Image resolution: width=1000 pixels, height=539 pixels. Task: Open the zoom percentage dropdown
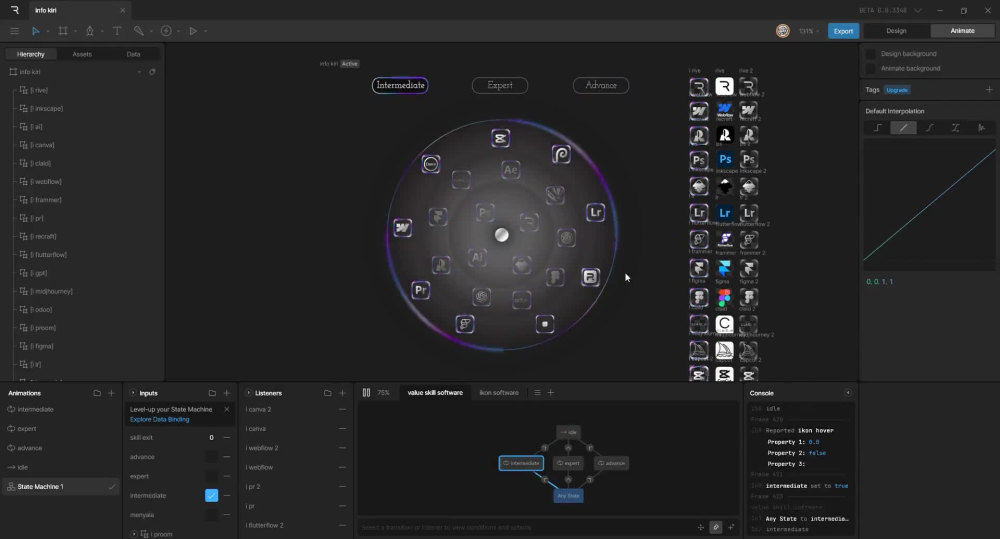point(809,31)
